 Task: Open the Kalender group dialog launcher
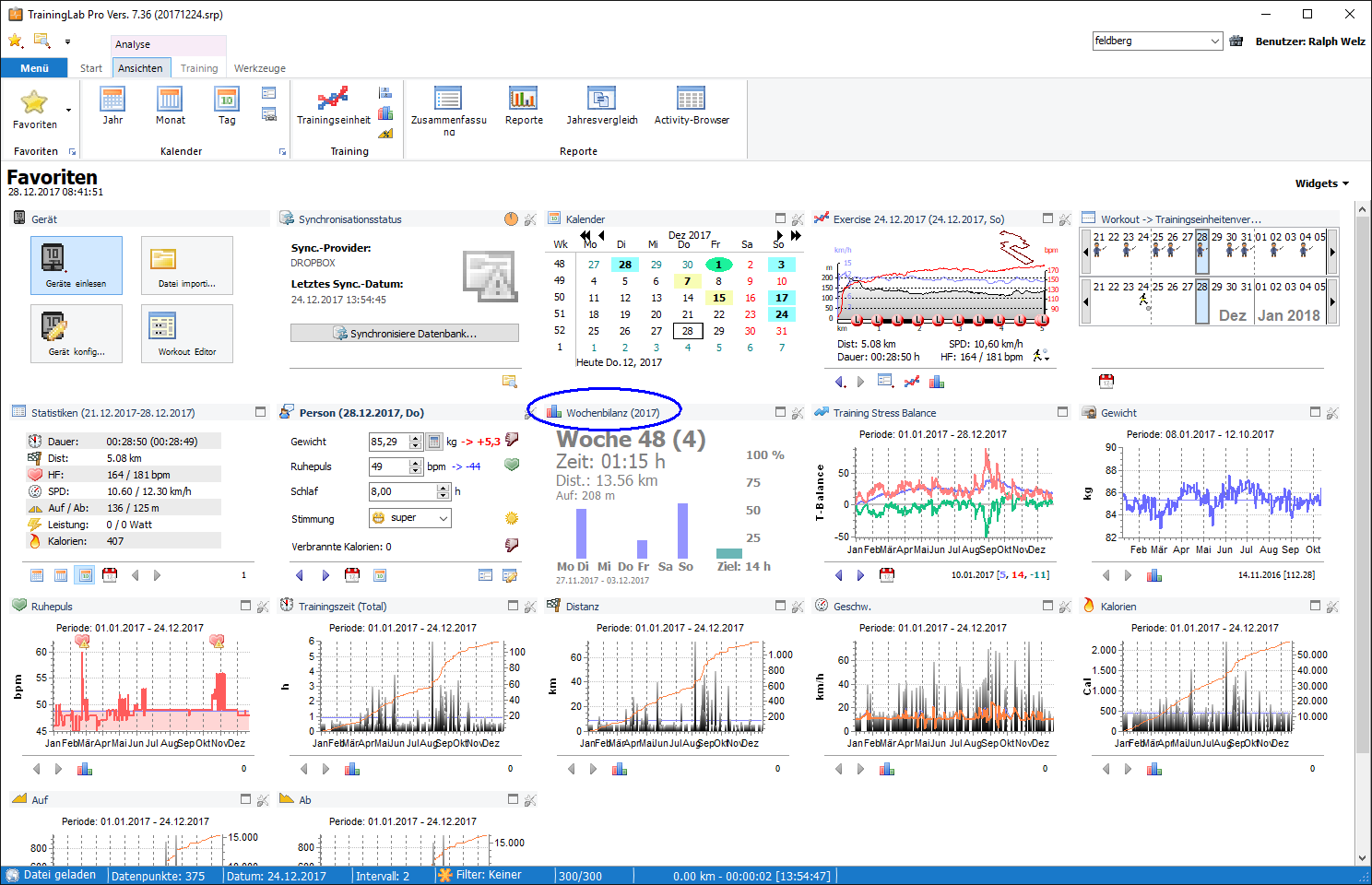pos(282,152)
